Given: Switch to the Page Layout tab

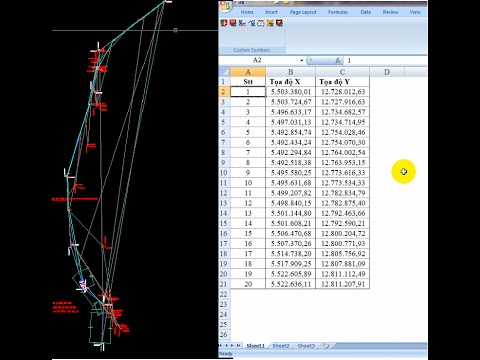Looking at the screenshot, I should [303, 12].
